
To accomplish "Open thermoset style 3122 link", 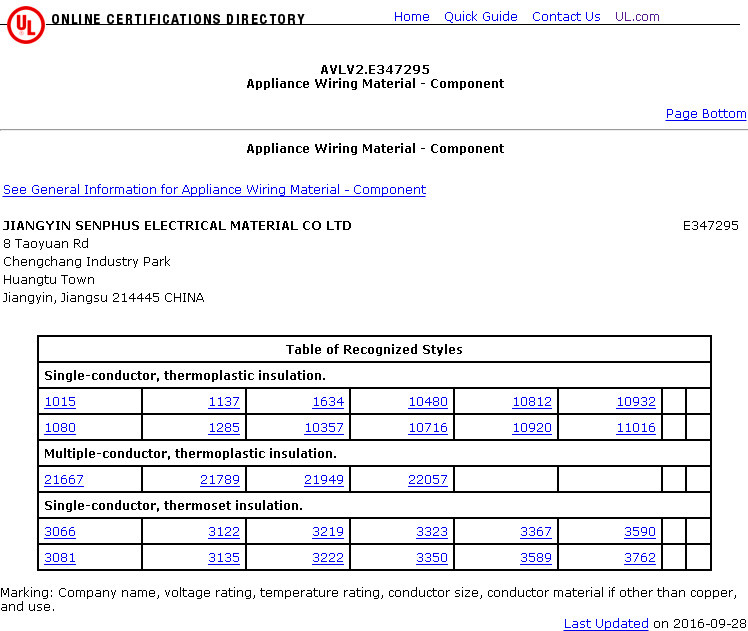I will pos(224,531).
